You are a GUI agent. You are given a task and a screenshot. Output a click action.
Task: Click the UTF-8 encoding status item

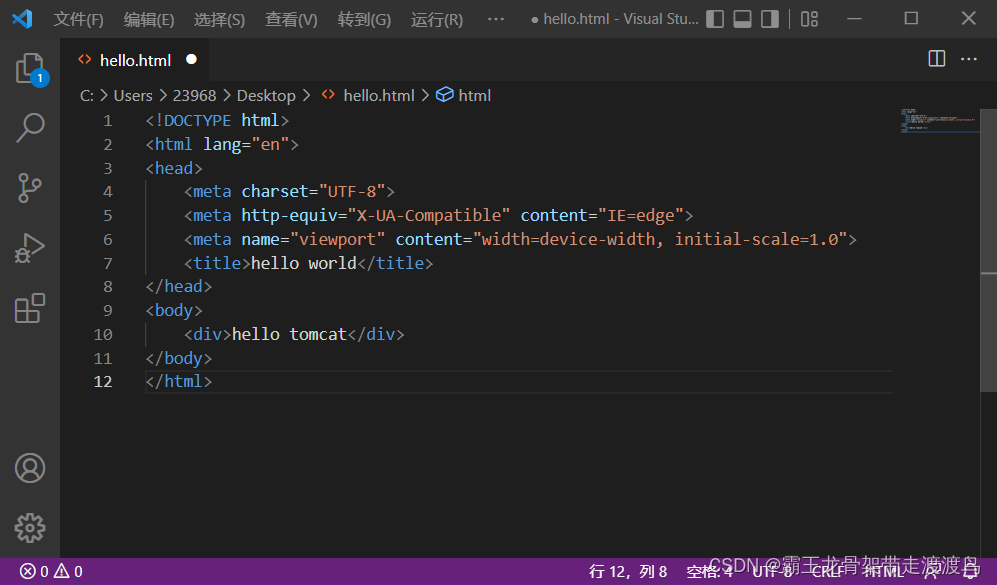pos(773,571)
